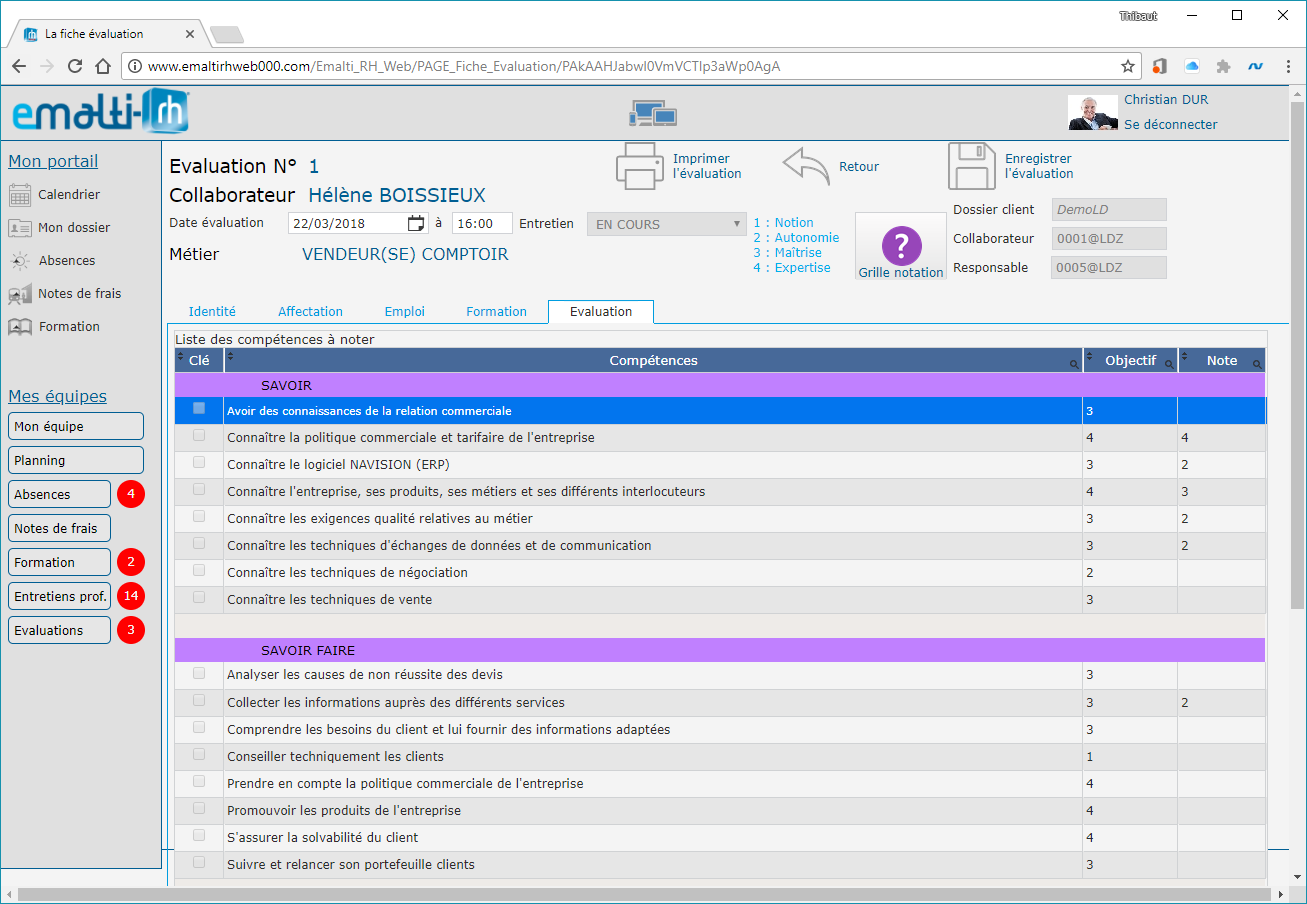Click the floppy disk Enregistrer l'évaluation icon
1307x904 pixels.
pos(972,166)
